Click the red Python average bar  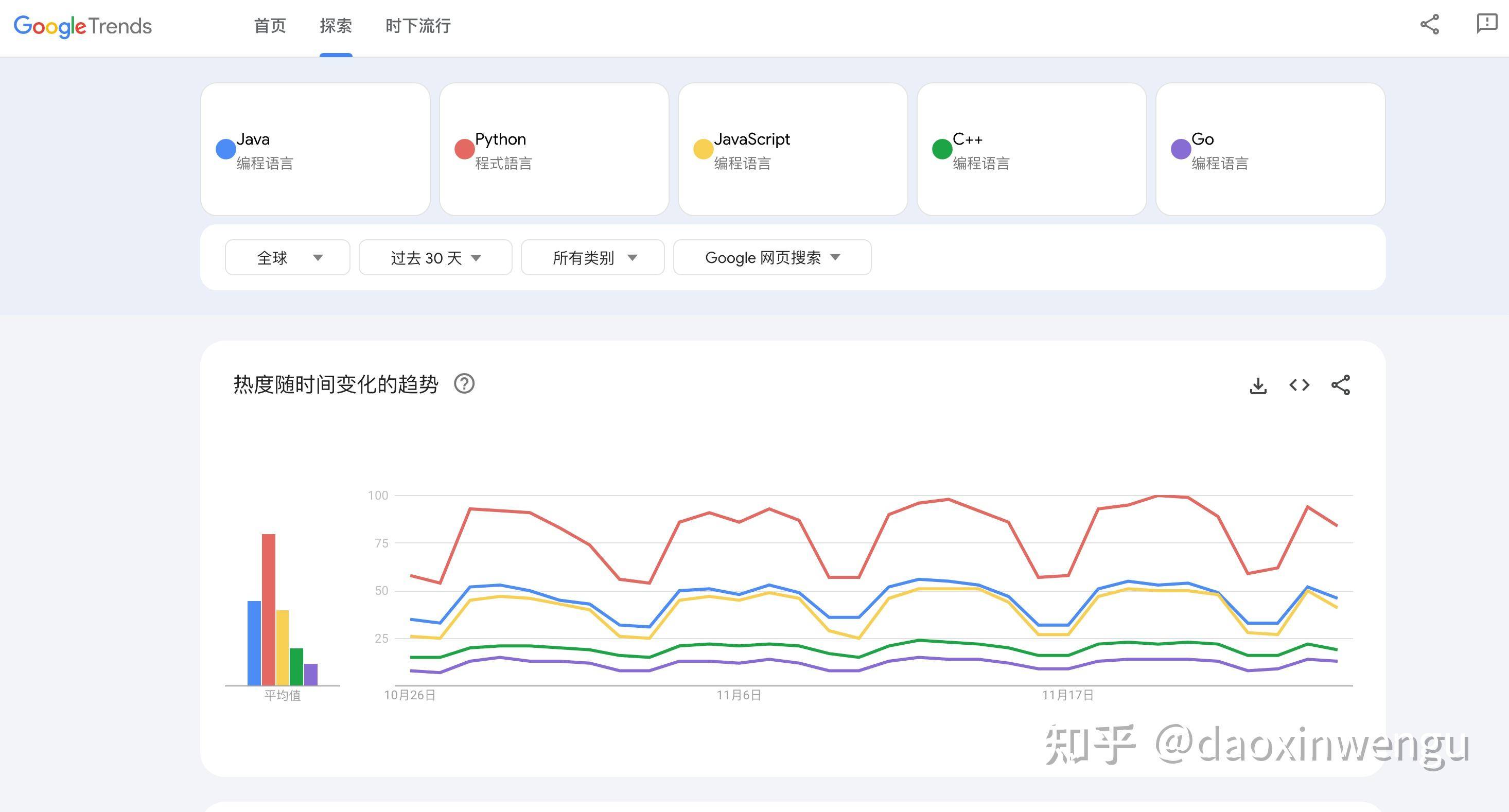(268, 609)
